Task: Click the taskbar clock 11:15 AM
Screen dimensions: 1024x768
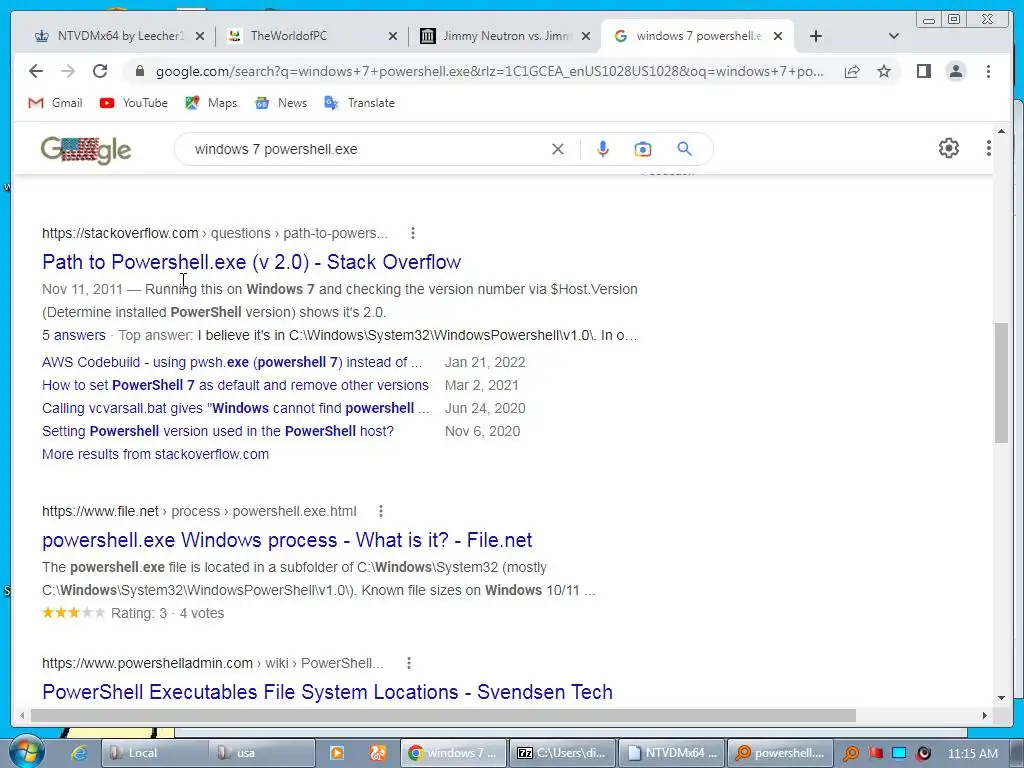Action: (x=972, y=754)
